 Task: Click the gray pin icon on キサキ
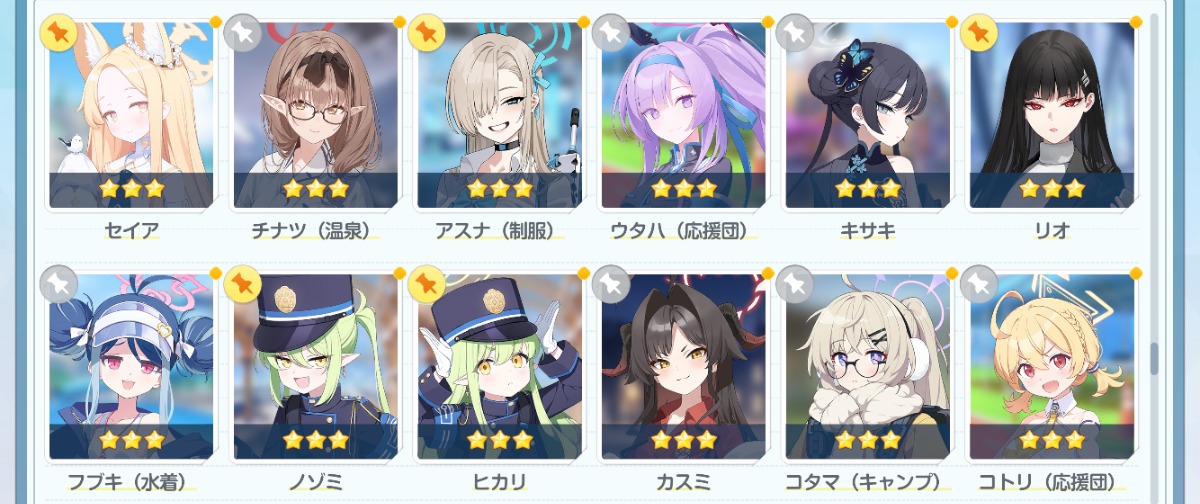795,33
